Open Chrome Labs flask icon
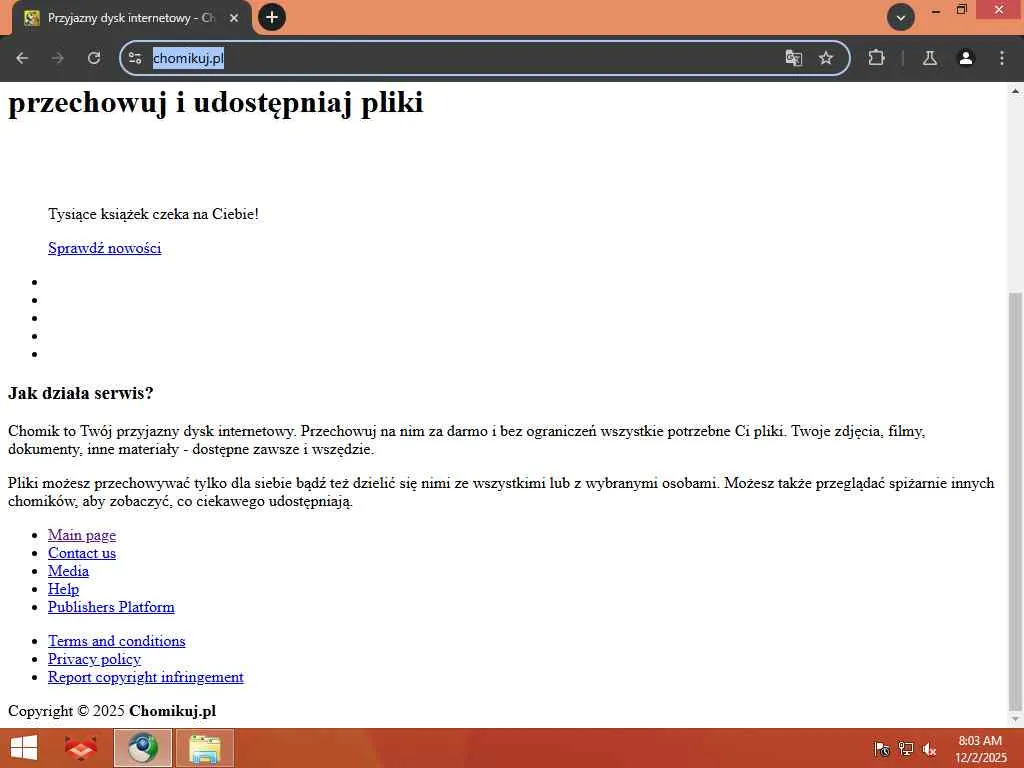The width and height of the screenshot is (1024, 768). [930, 58]
